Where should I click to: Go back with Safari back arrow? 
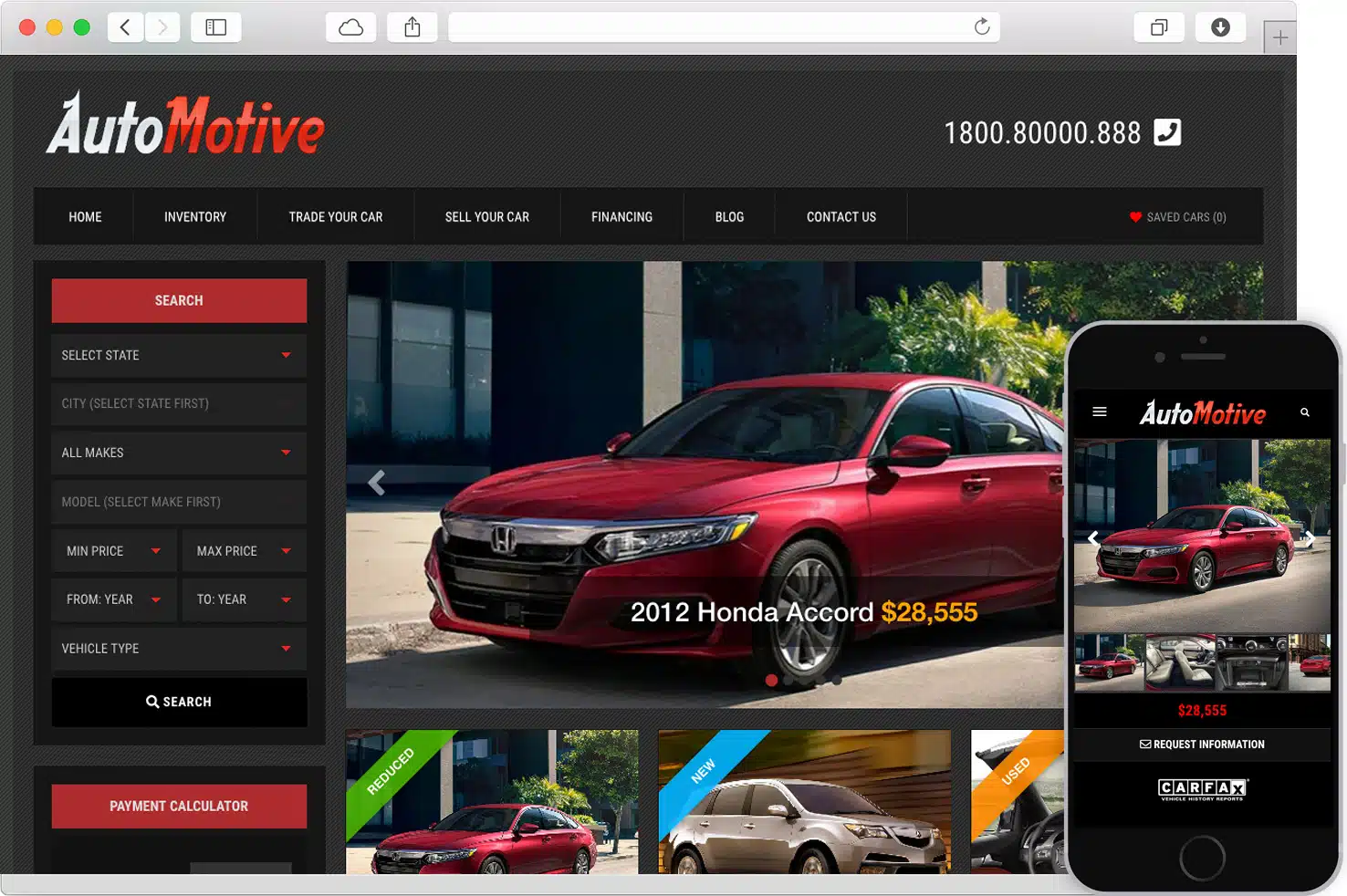point(125,27)
